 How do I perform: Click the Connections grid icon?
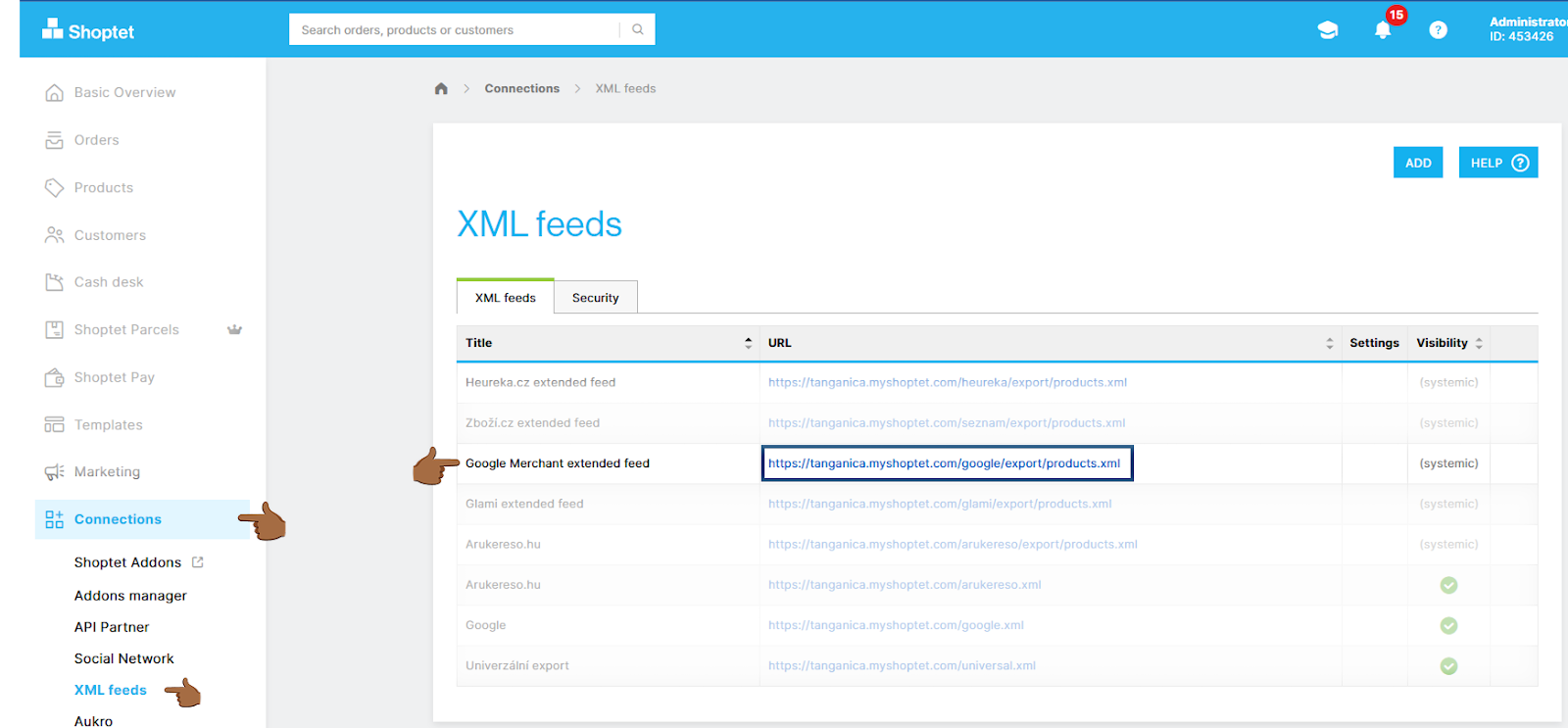(x=55, y=519)
